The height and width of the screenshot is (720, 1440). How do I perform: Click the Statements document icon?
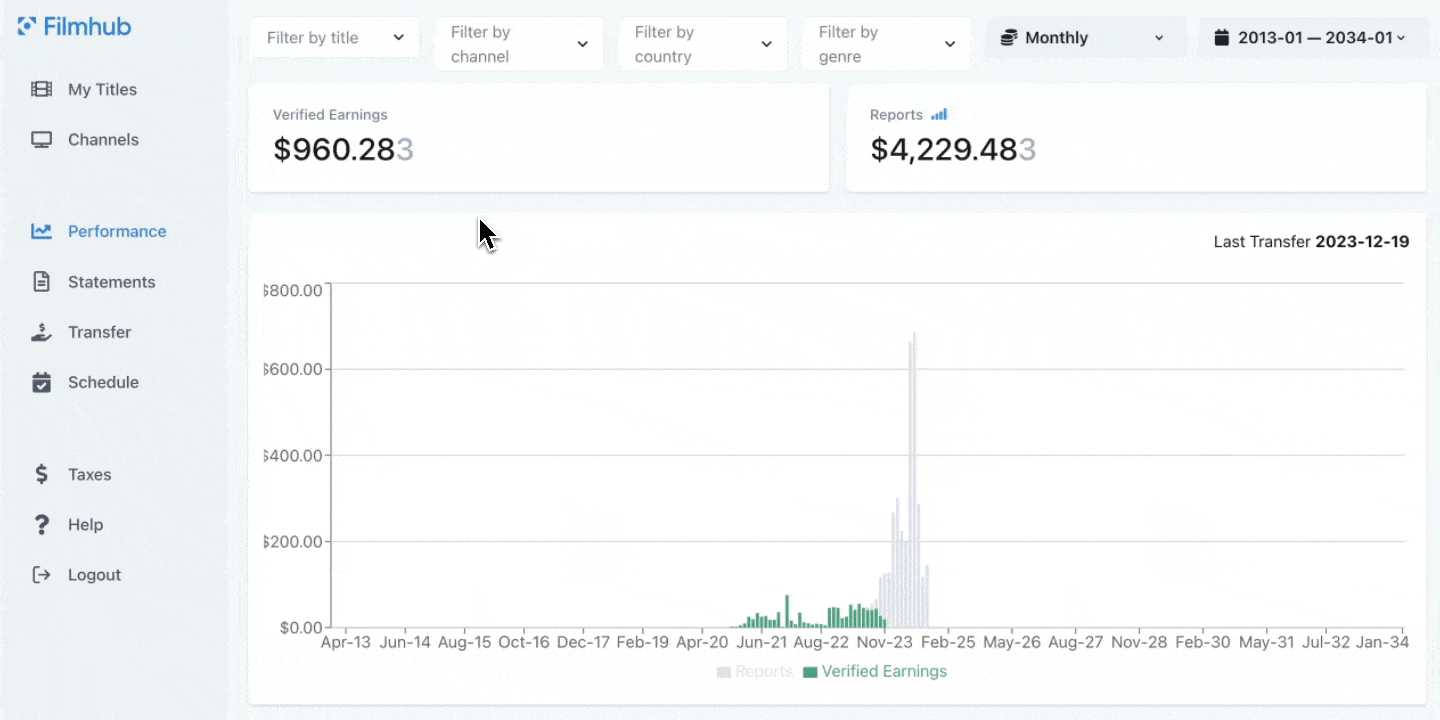click(x=41, y=282)
